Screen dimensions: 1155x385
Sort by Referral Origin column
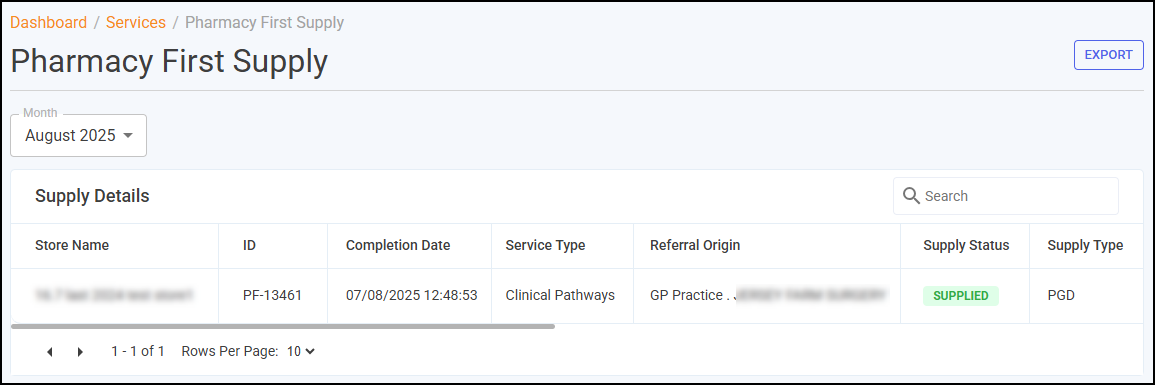(695, 246)
